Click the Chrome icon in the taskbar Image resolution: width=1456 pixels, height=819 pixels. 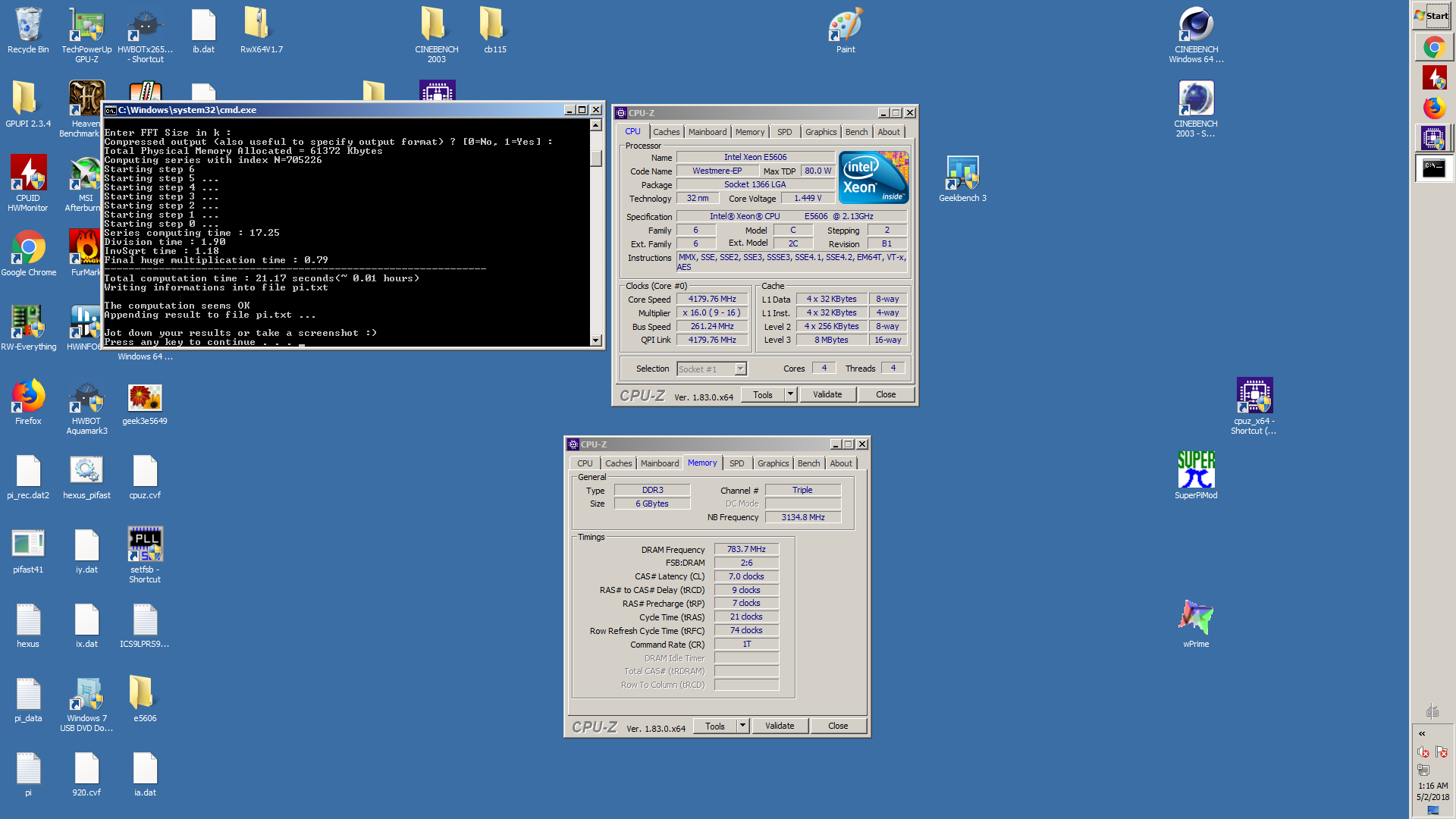[x=1433, y=48]
